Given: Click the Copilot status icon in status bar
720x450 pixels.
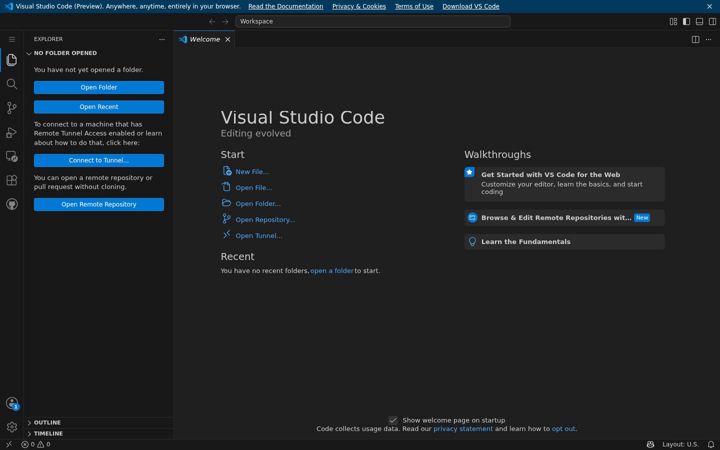Looking at the screenshot, I should coord(650,444).
